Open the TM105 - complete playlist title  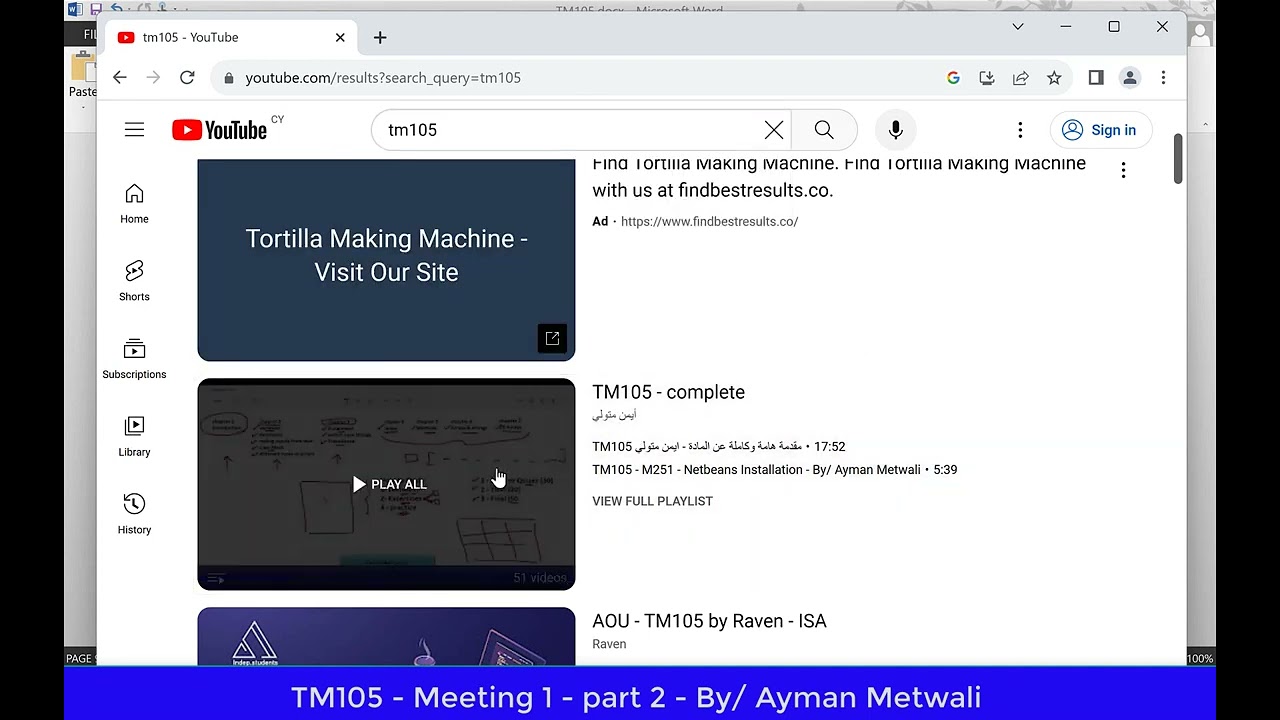(668, 392)
